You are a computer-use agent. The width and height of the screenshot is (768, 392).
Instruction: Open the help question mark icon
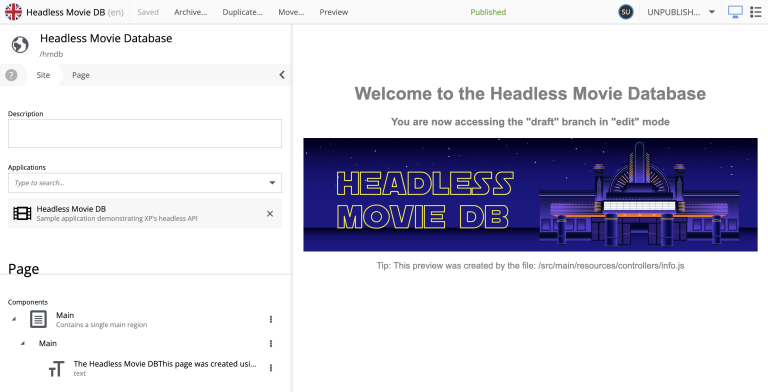pyautogui.click(x=11, y=75)
